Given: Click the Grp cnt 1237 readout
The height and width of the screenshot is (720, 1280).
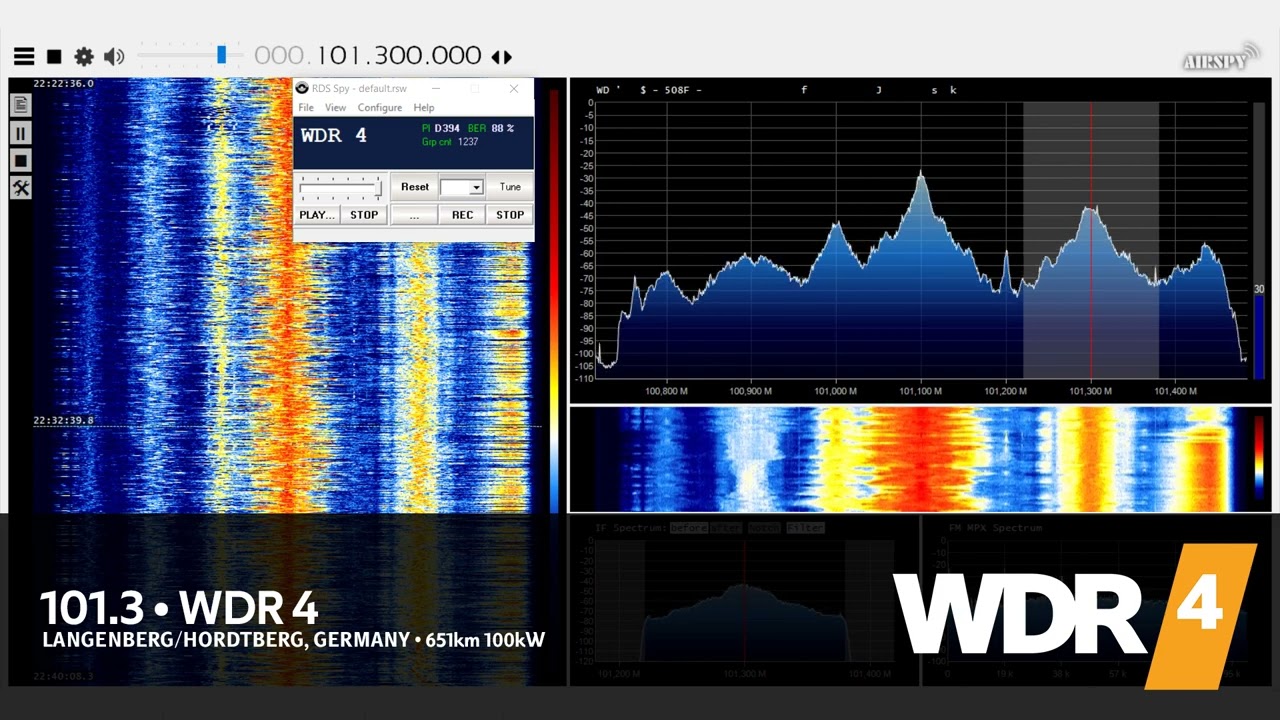Looking at the screenshot, I should tap(450, 142).
